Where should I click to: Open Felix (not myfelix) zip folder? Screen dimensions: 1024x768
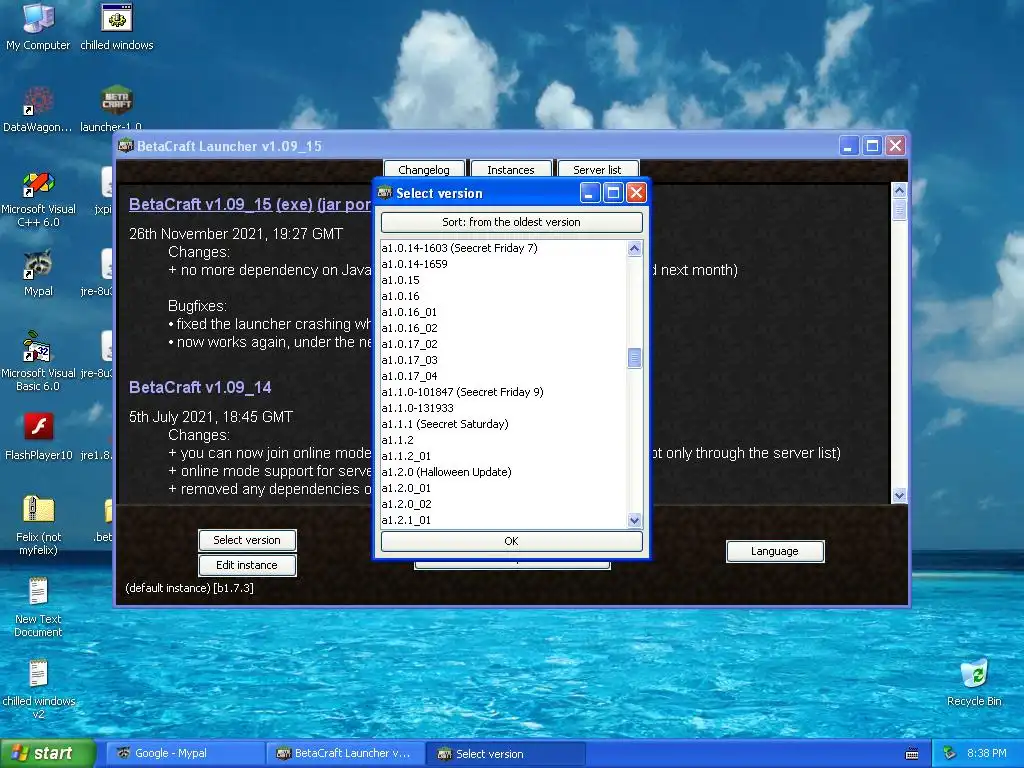point(38,526)
